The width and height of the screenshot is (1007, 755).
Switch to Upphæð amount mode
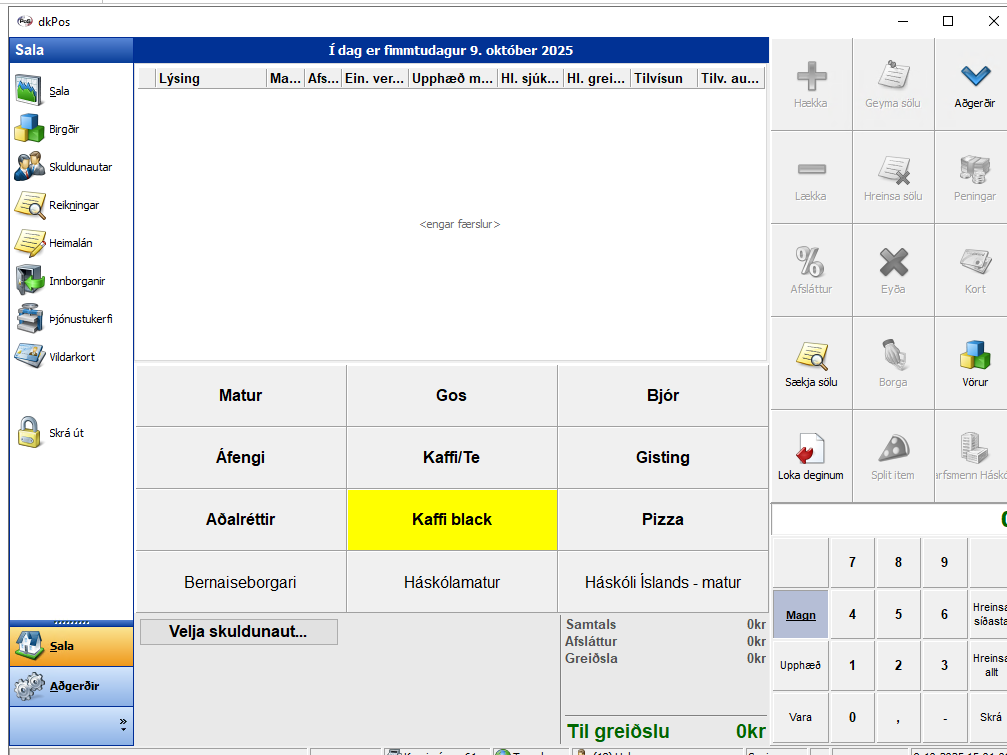pyautogui.click(x=800, y=665)
